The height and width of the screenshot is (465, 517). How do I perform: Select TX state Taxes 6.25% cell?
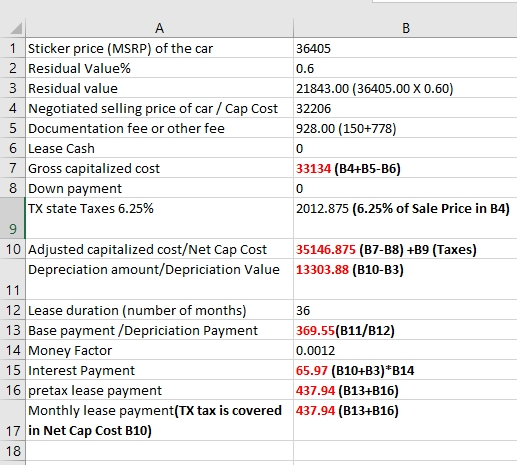click(159, 218)
